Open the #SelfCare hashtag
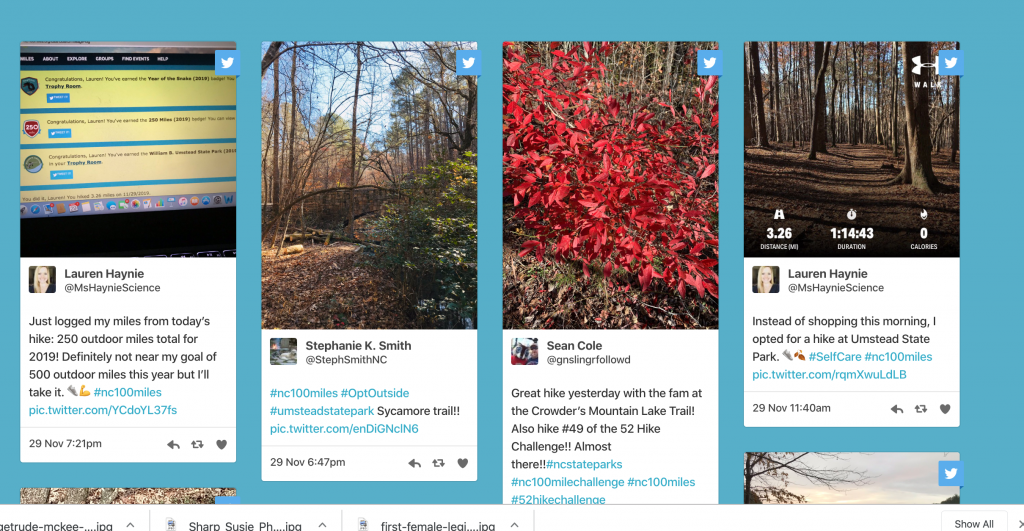Viewport: 1024px width, 531px height. (x=835, y=357)
